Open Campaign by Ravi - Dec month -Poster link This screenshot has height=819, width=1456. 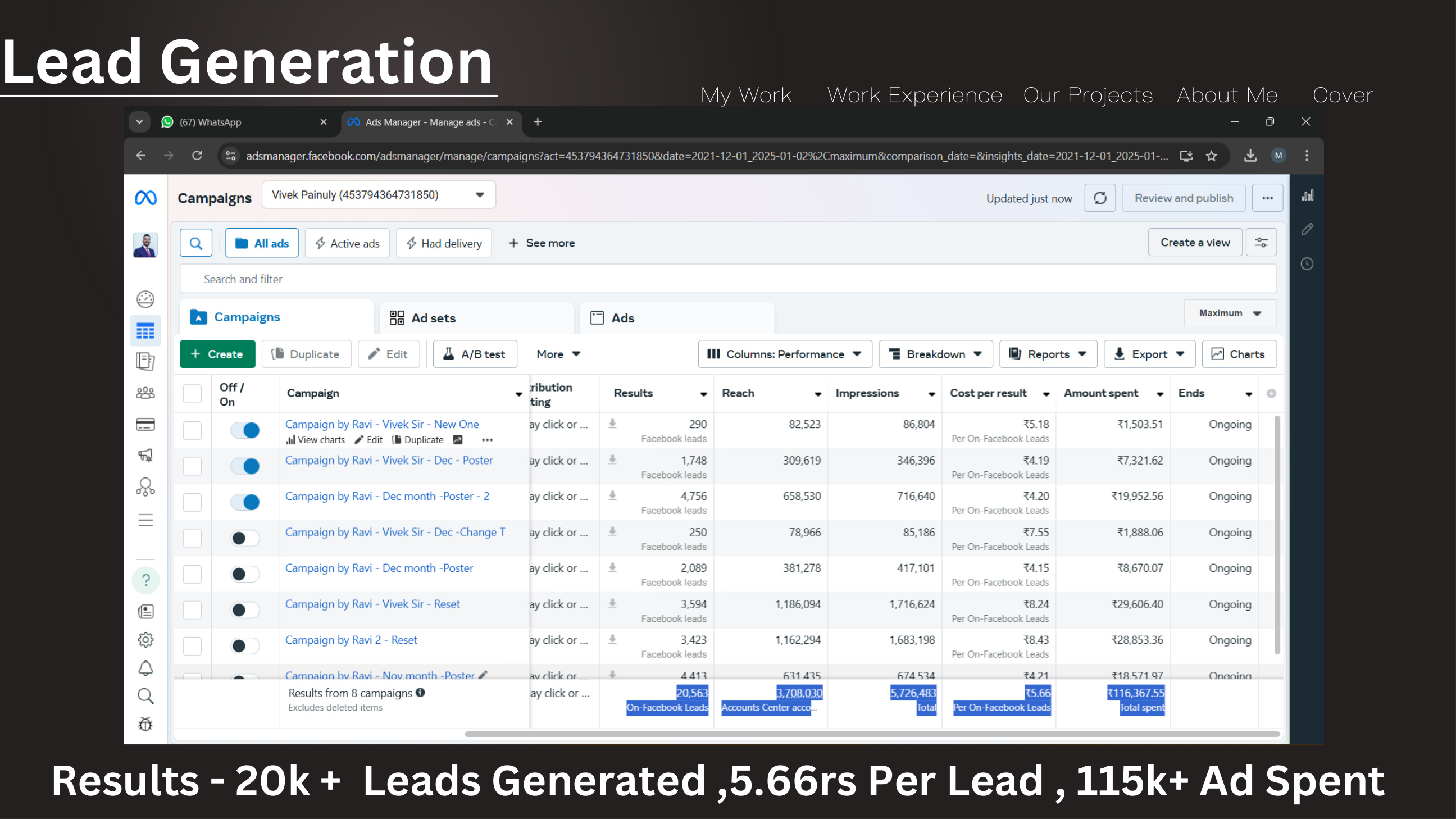click(379, 568)
